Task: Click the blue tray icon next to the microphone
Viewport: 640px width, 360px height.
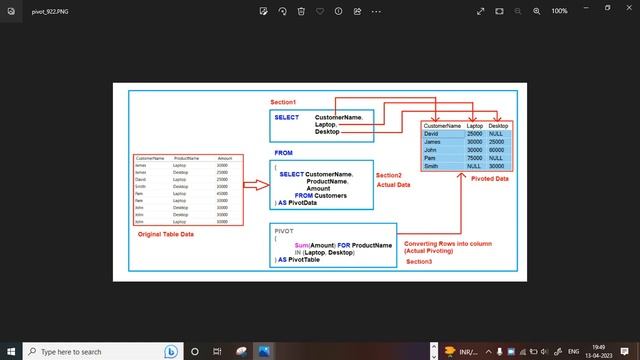Action: click(x=511, y=351)
